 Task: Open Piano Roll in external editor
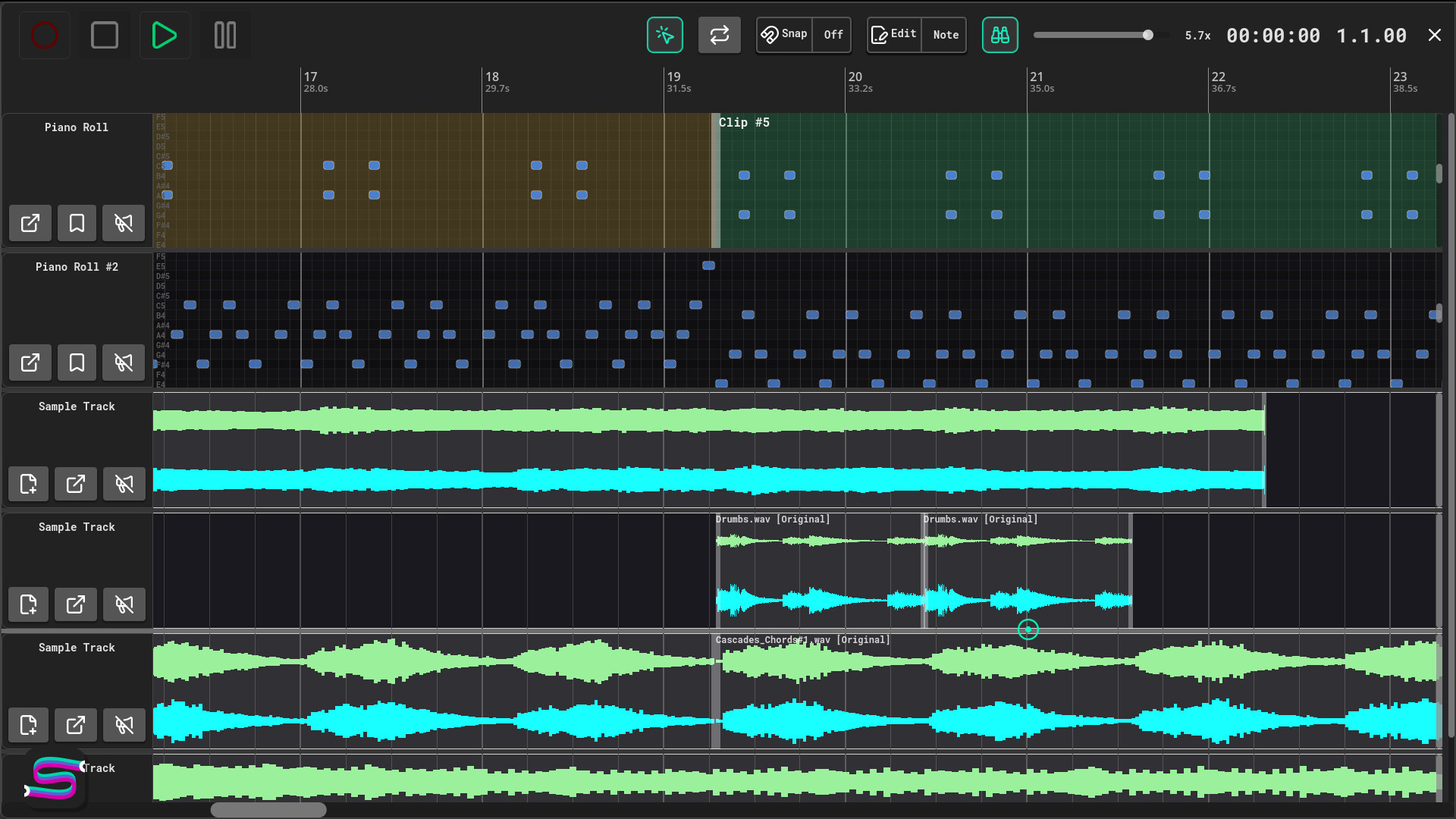click(x=30, y=223)
